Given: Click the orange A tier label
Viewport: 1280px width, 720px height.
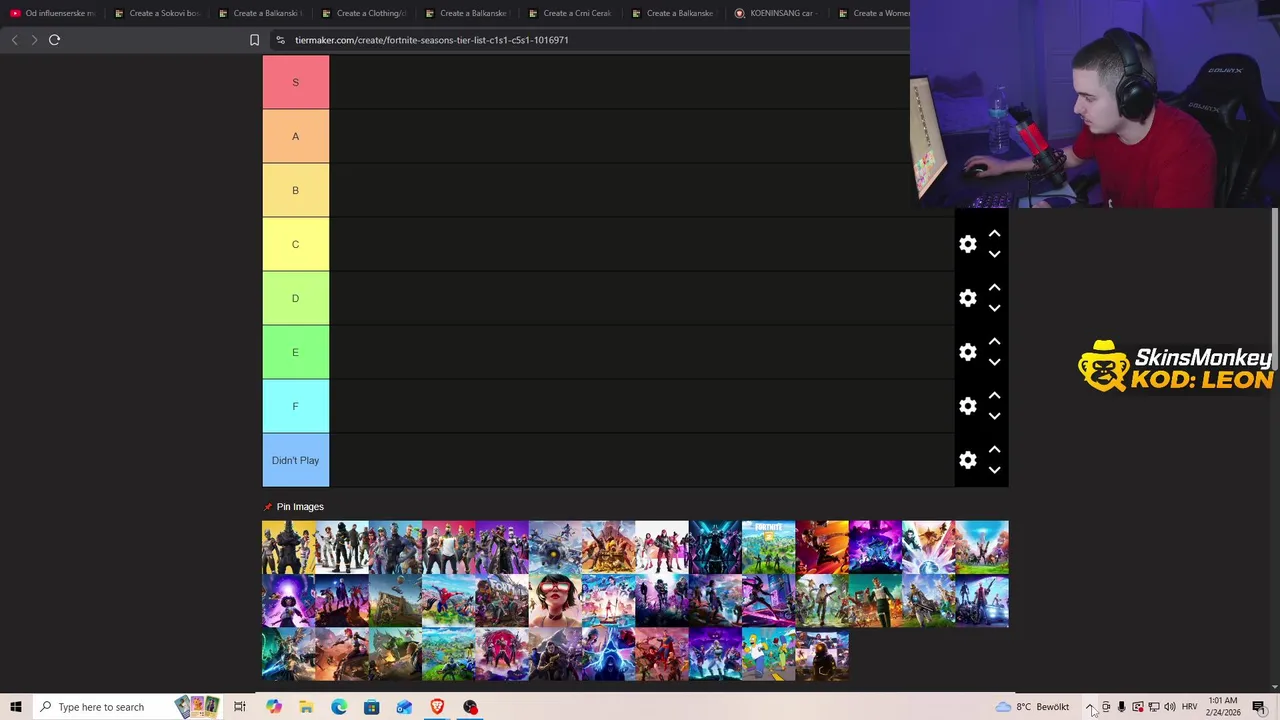Looking at the screenshot, I should 295,136.
